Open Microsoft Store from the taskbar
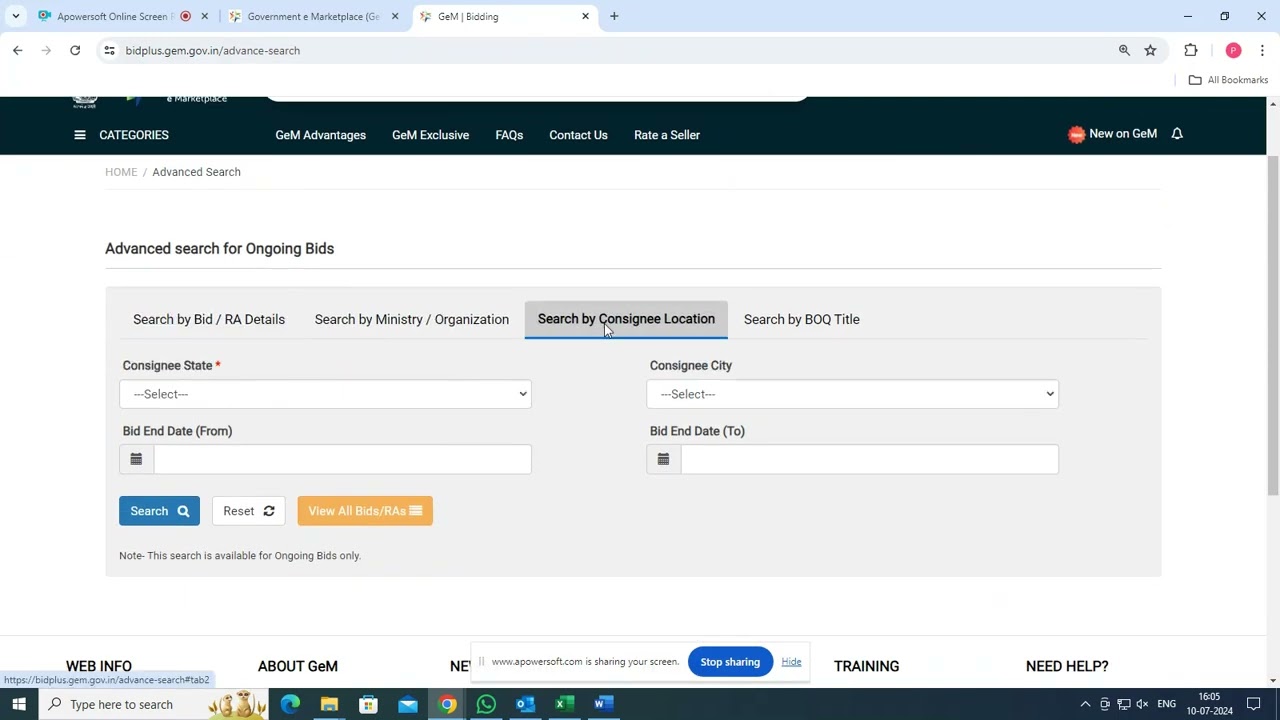Viewport: 1280px width, 720px height. pyautogui.click(x=368, y=704)
